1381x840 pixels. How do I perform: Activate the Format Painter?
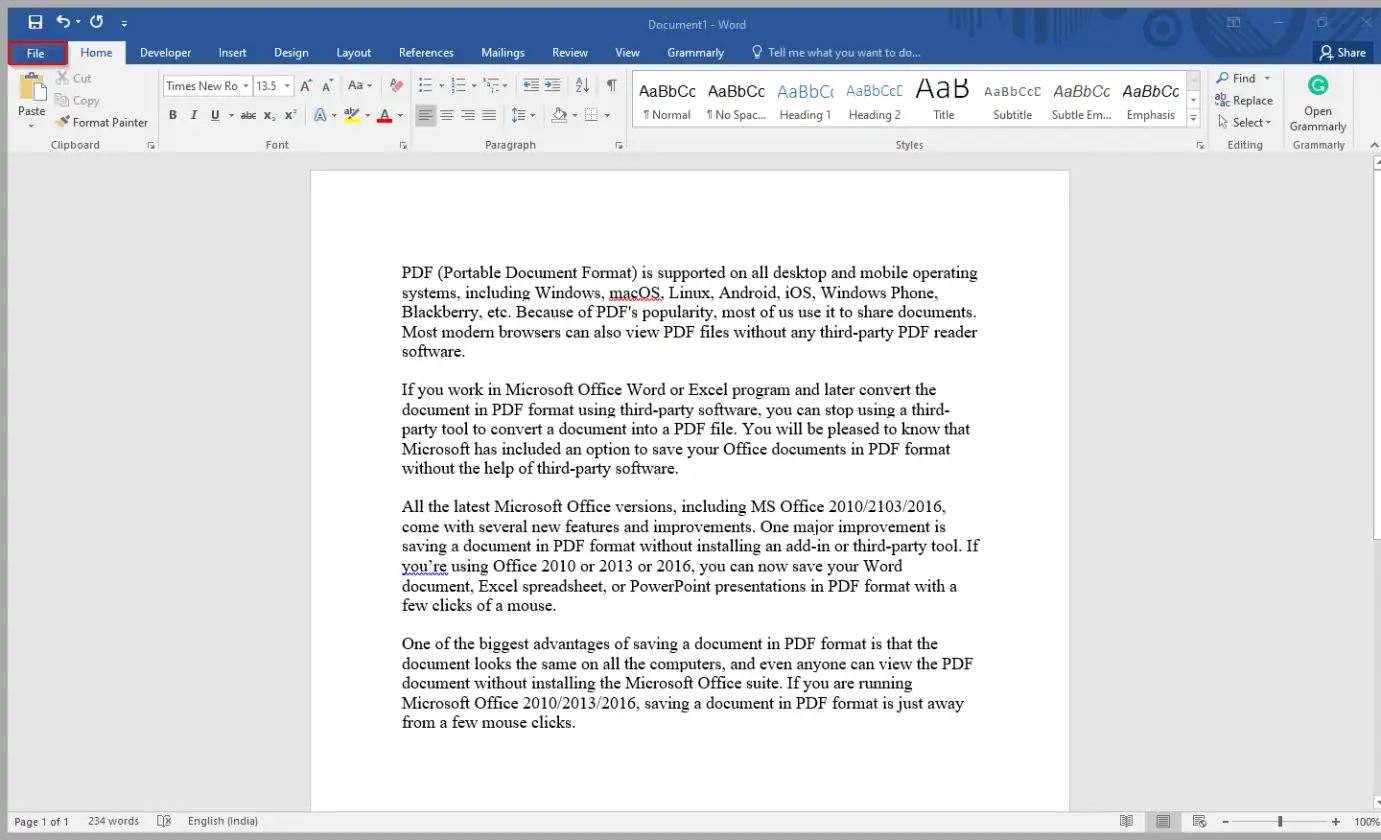click(101, 122)
